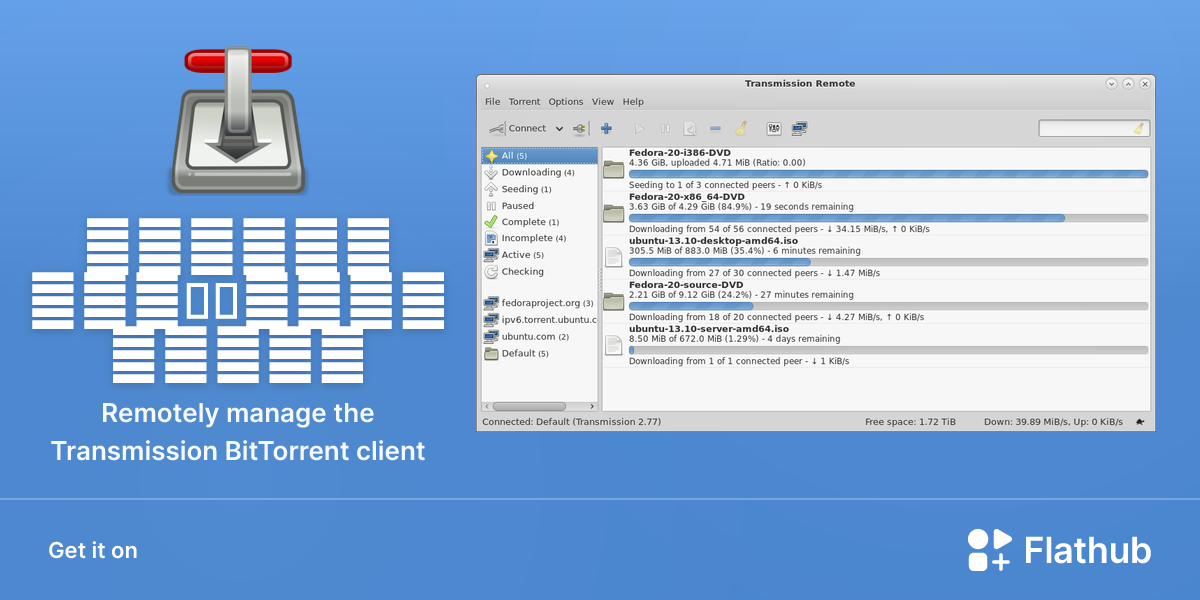
Task: Filter by fedoraproject.org tracker
Action: (540, 303)
